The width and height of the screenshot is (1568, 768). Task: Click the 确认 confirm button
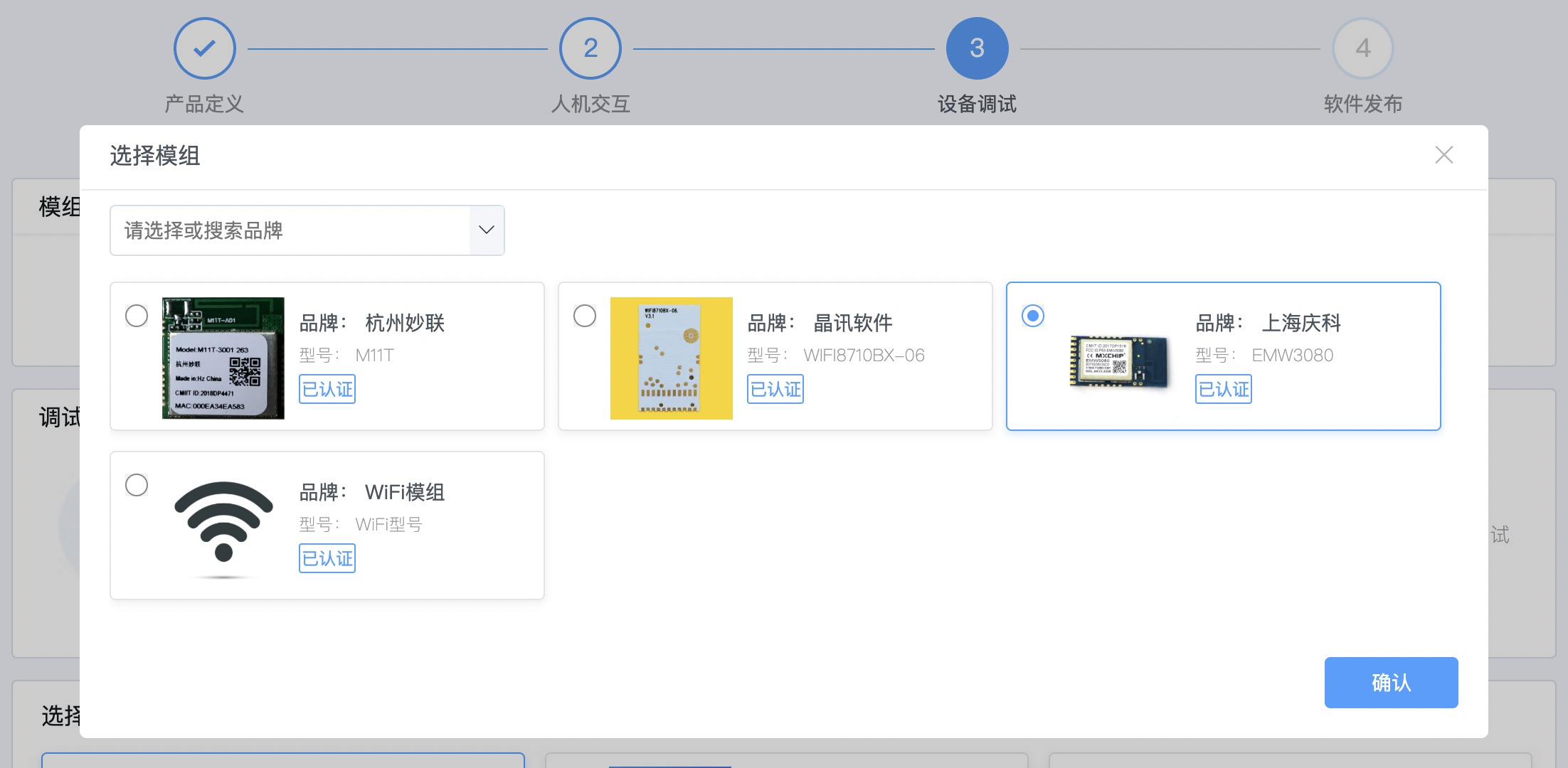[x=1391, y=683]
